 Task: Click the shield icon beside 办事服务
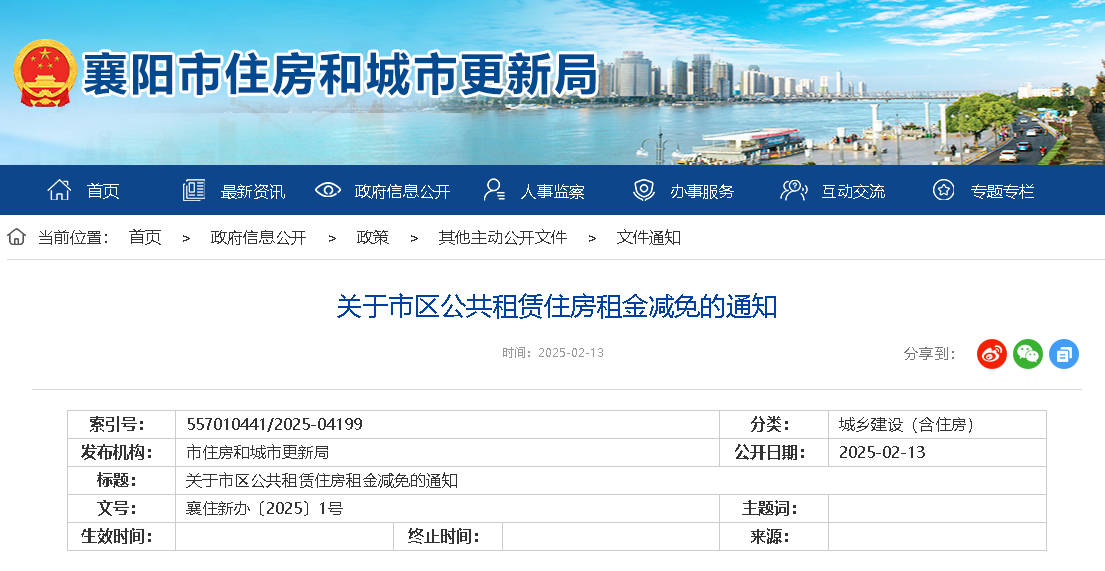pos(643,190)
